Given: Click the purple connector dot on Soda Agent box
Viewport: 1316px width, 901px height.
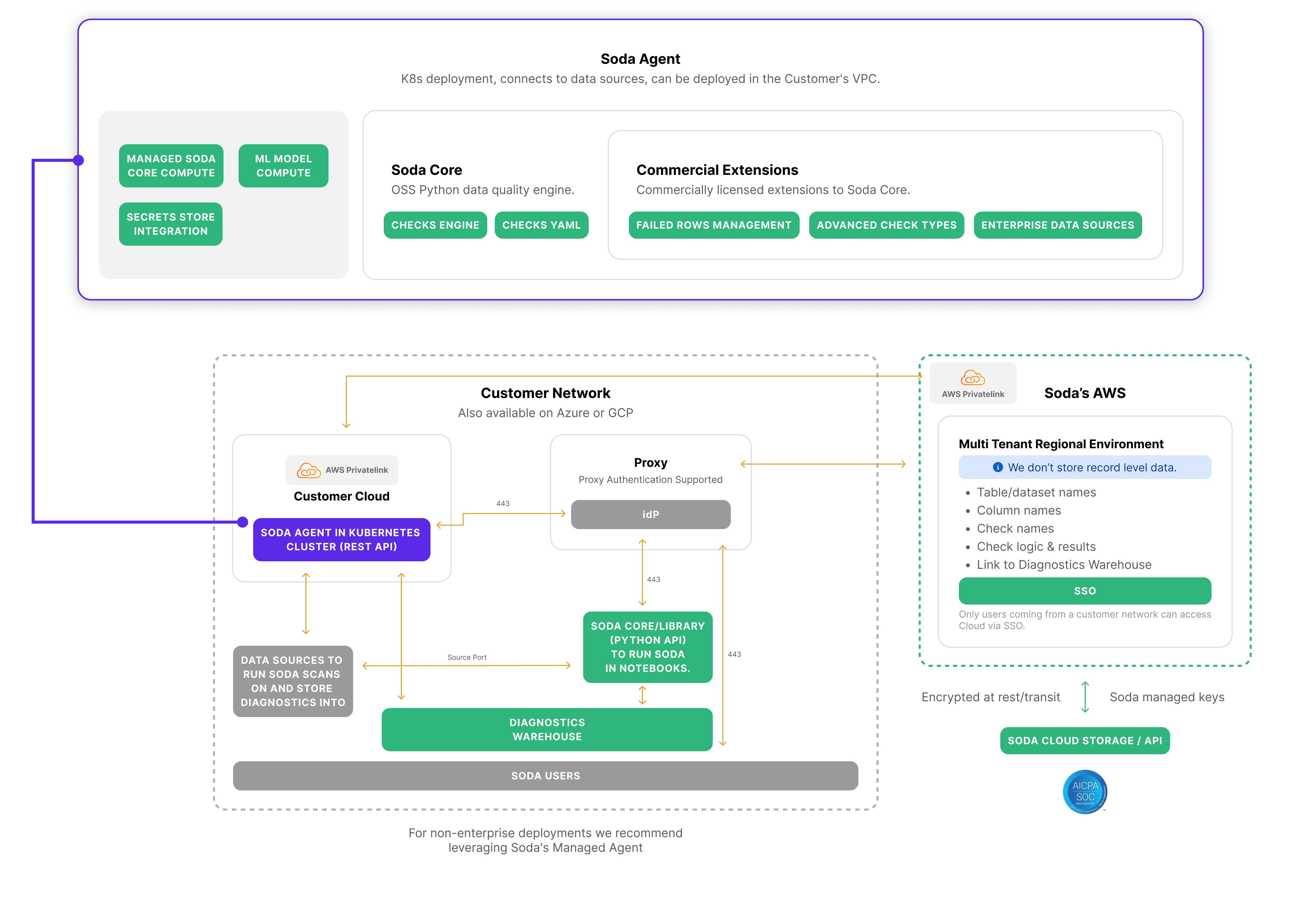Looking at the screenshot, I should pyautogui.click(x=79, y=160).
